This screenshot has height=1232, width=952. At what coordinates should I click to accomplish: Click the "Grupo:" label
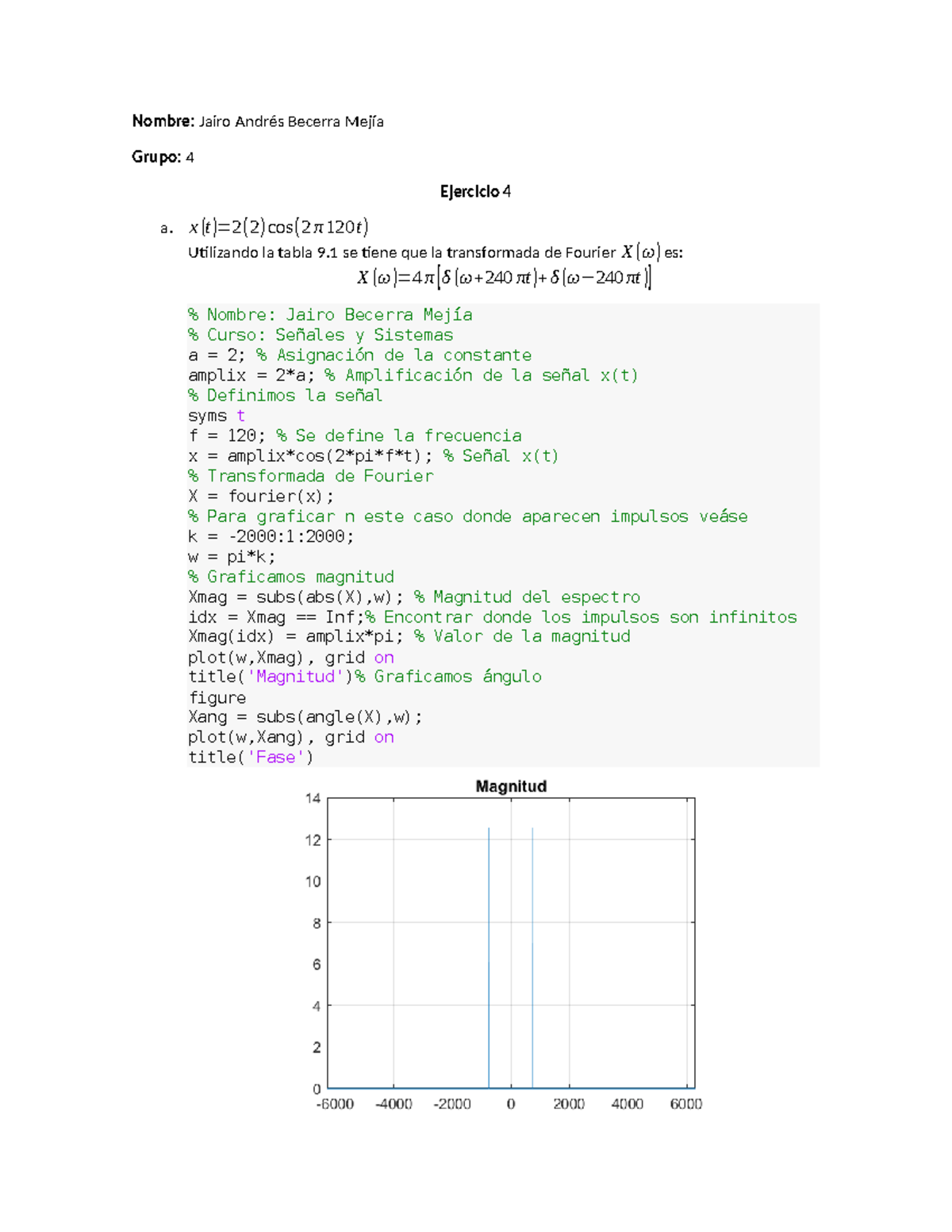pyautogui.click(x=155, y=157)
